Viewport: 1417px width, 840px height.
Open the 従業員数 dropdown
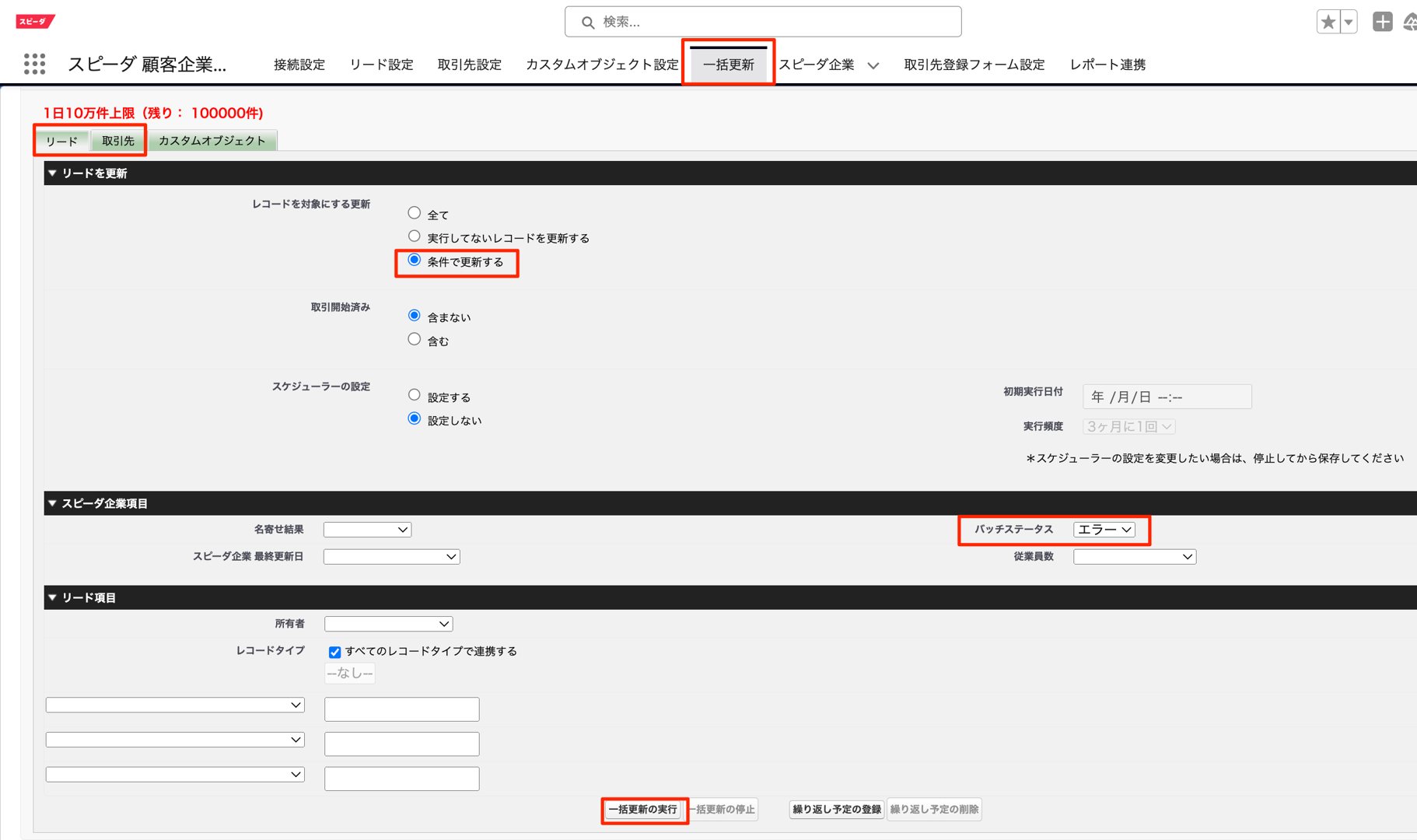(1134, 557)
